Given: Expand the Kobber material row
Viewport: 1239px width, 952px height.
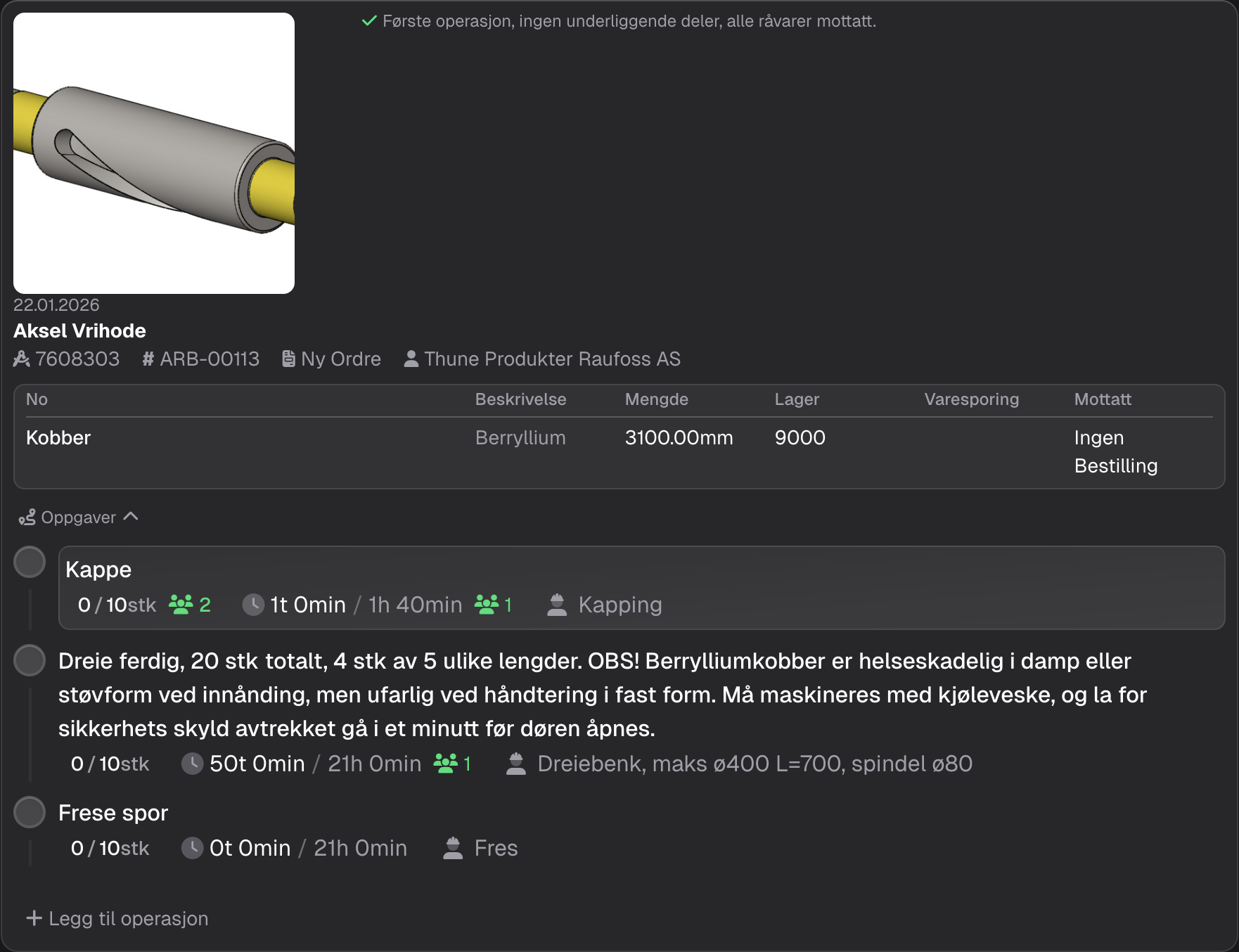Looking at the screenshot, I should [x=58, y=438].
